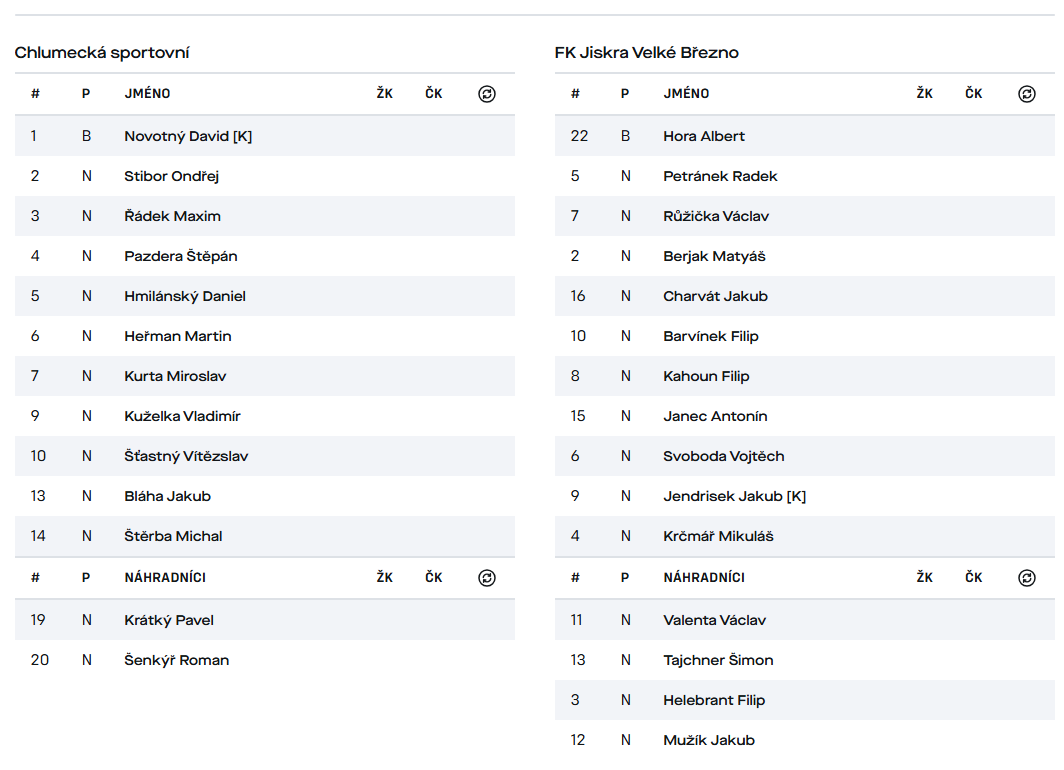This screenshot has height=770, width=1064.
Task: Click substitution icon in FK Jiskra lineup header
Action: pyautogui.click(x=1027, y=94)
